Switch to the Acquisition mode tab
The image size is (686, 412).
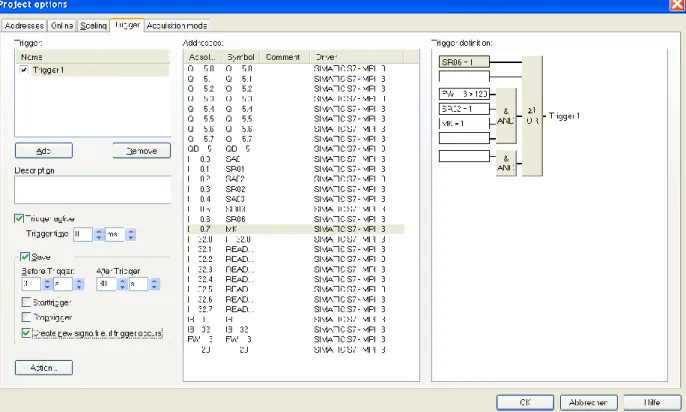point(177,26)
